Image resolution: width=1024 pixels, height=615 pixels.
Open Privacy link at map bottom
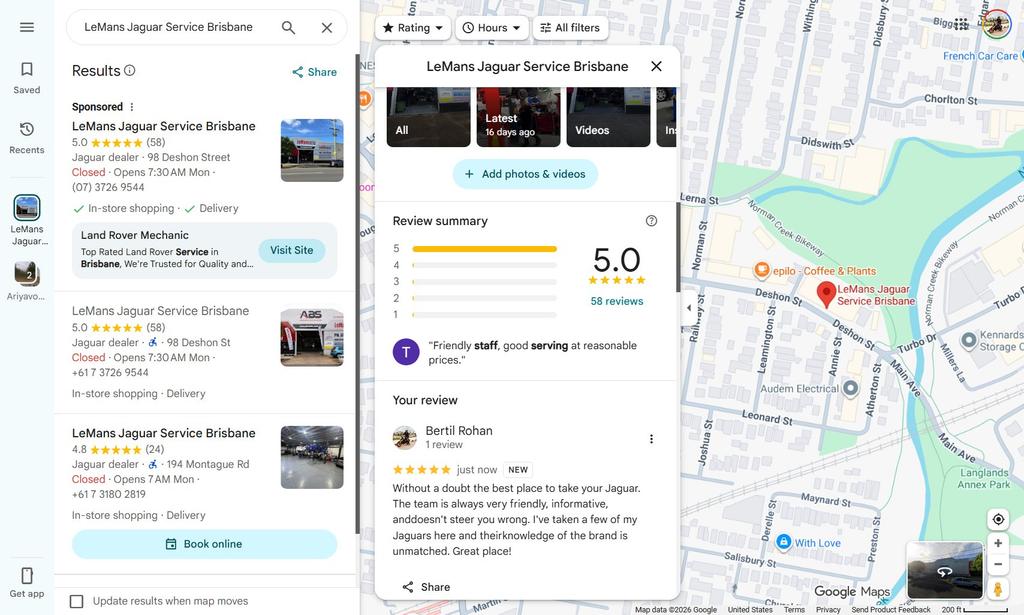click(x=828, y=609)
